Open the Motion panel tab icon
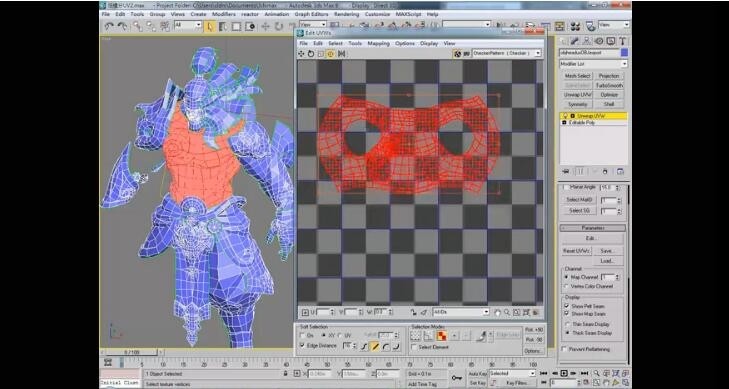The image size is (729, 389). [x=599, y=41]
